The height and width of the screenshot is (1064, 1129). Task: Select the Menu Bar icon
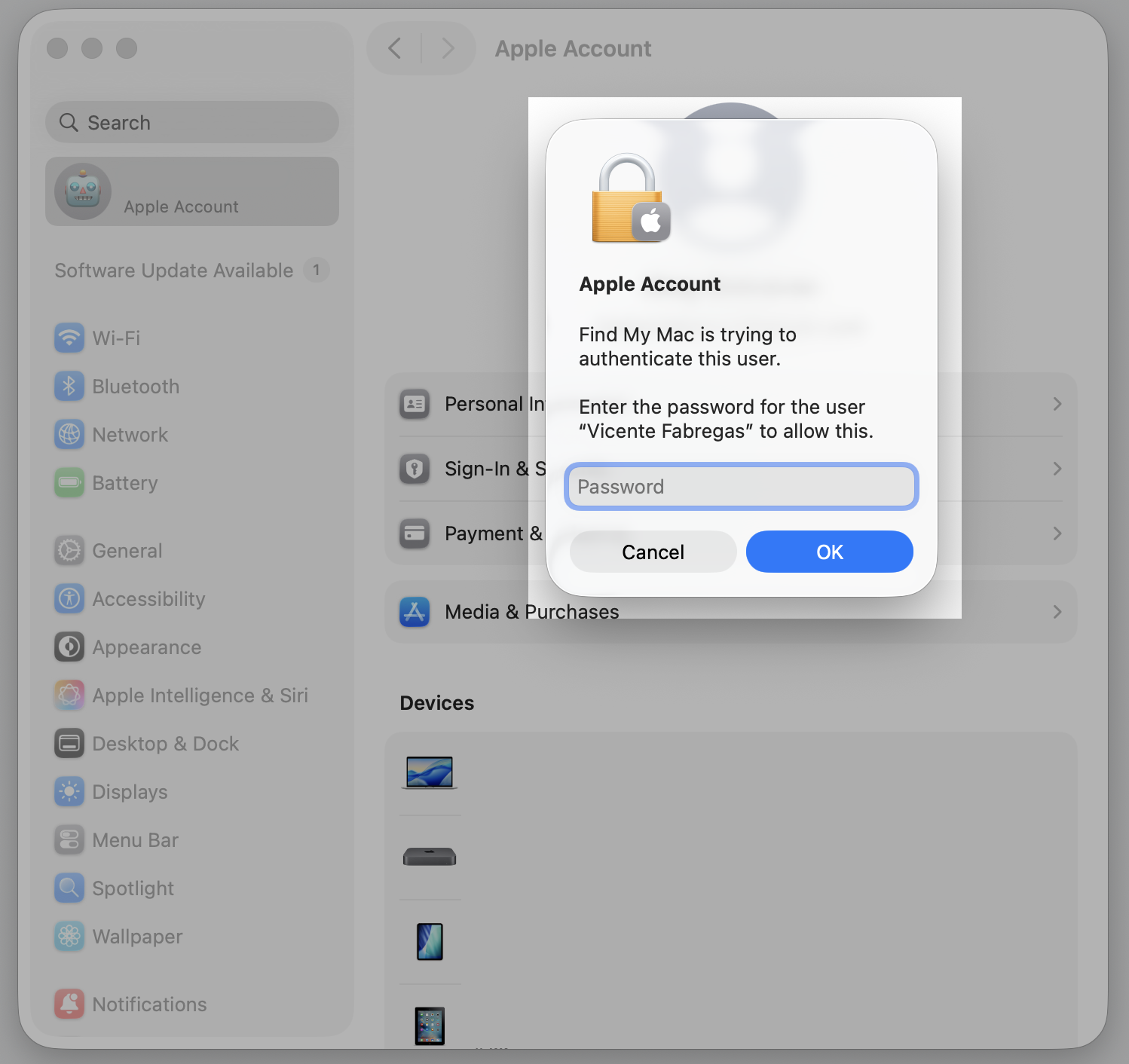[x=69, y=839]
